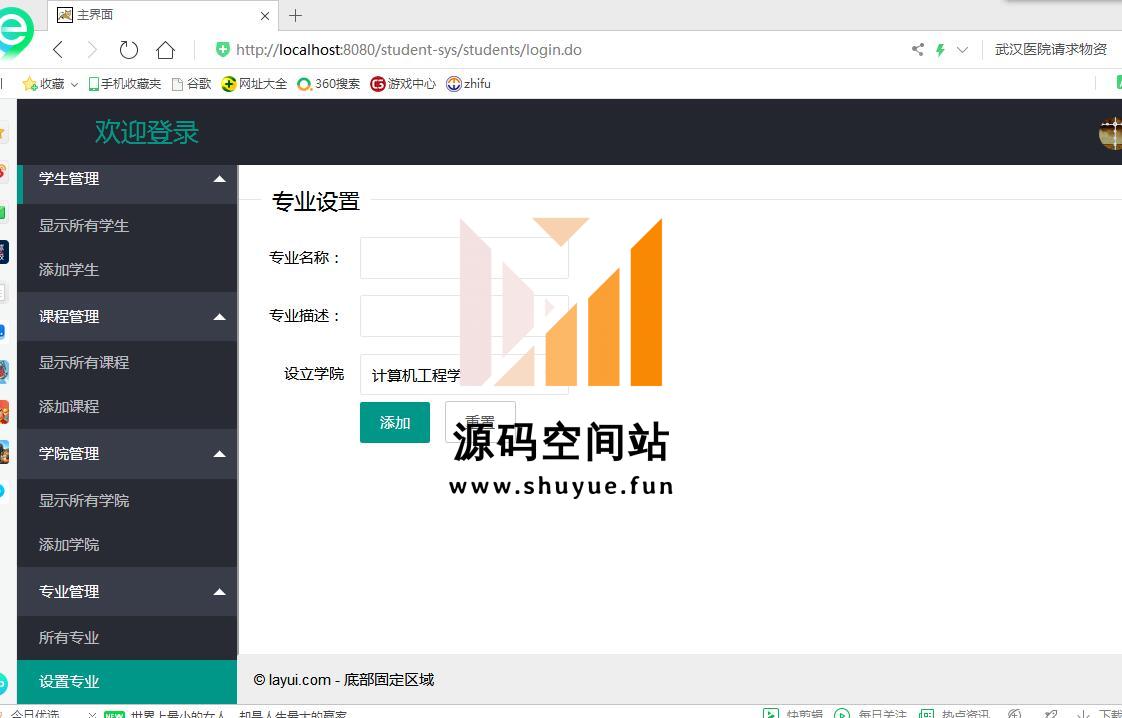
Task: Collapse the 课程管理 menu group
Action: [x=127, y=316]
